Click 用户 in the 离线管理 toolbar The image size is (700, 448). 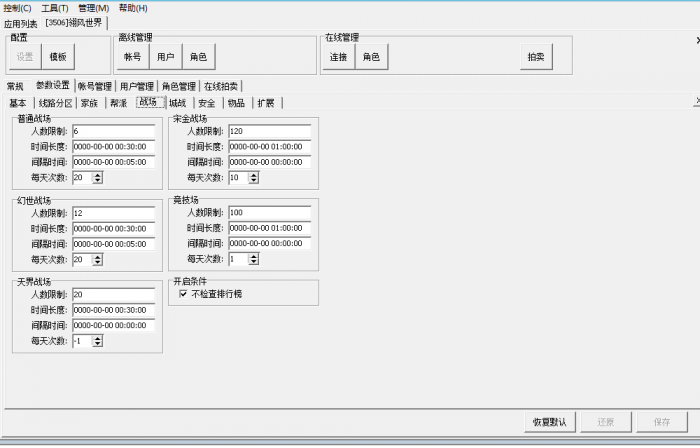(x=165, y=57)
